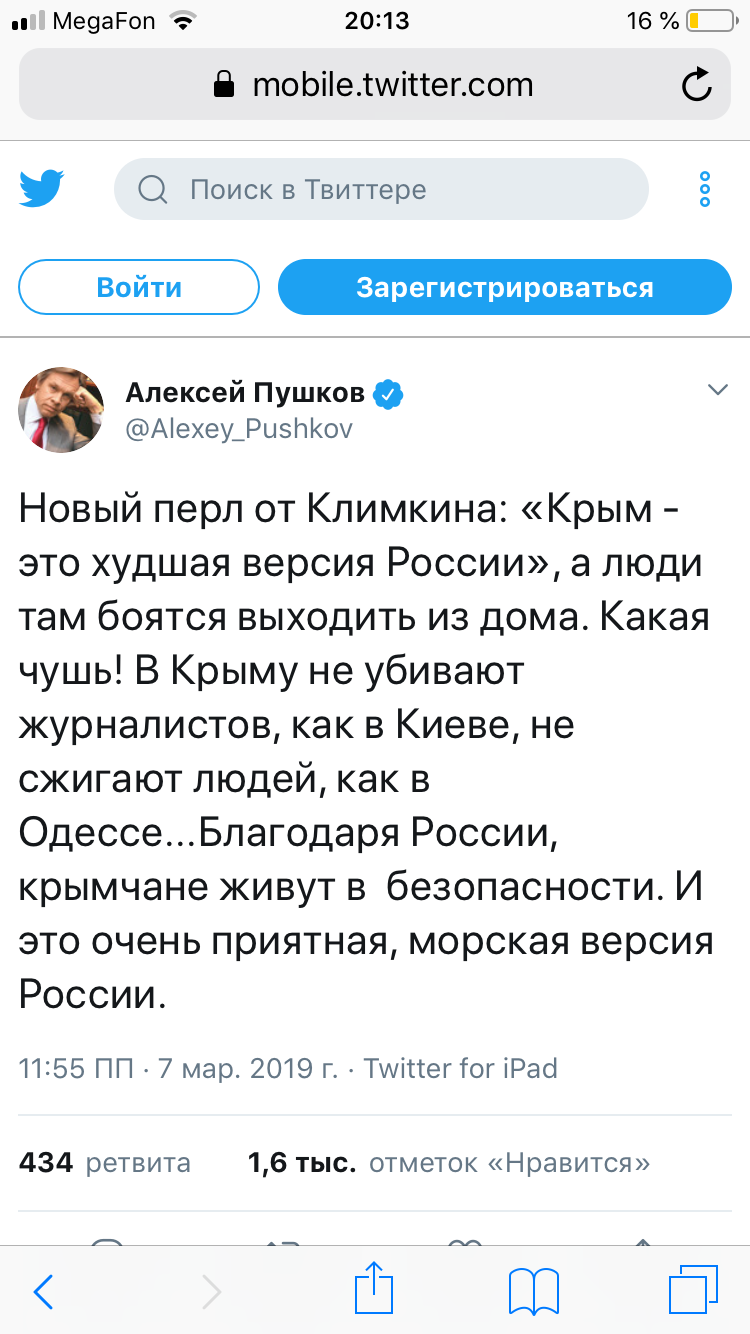Tap the @Alexey_Pushkov handle
This screenshot has width=750, height=1334.
(x=238, y=428)
